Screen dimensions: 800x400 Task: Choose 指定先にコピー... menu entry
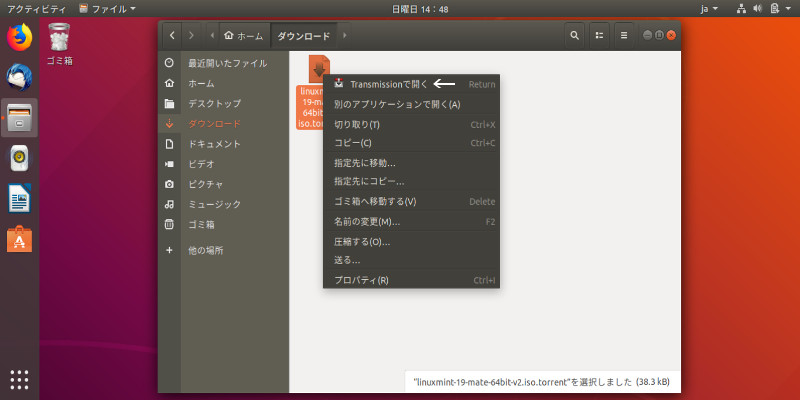(x=411, y=181)
